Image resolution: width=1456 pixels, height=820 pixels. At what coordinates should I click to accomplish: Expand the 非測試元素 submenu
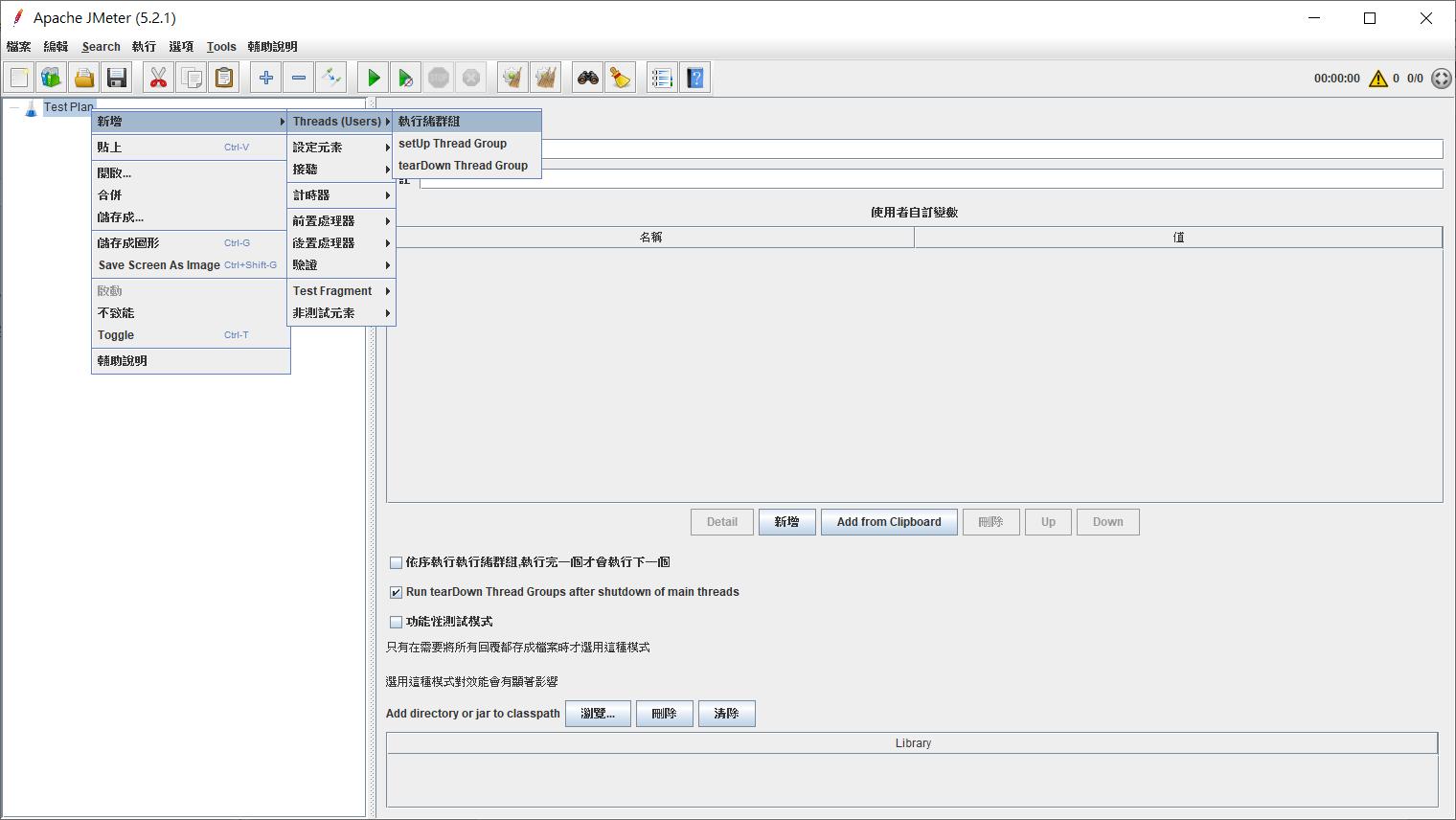point(341,313)
